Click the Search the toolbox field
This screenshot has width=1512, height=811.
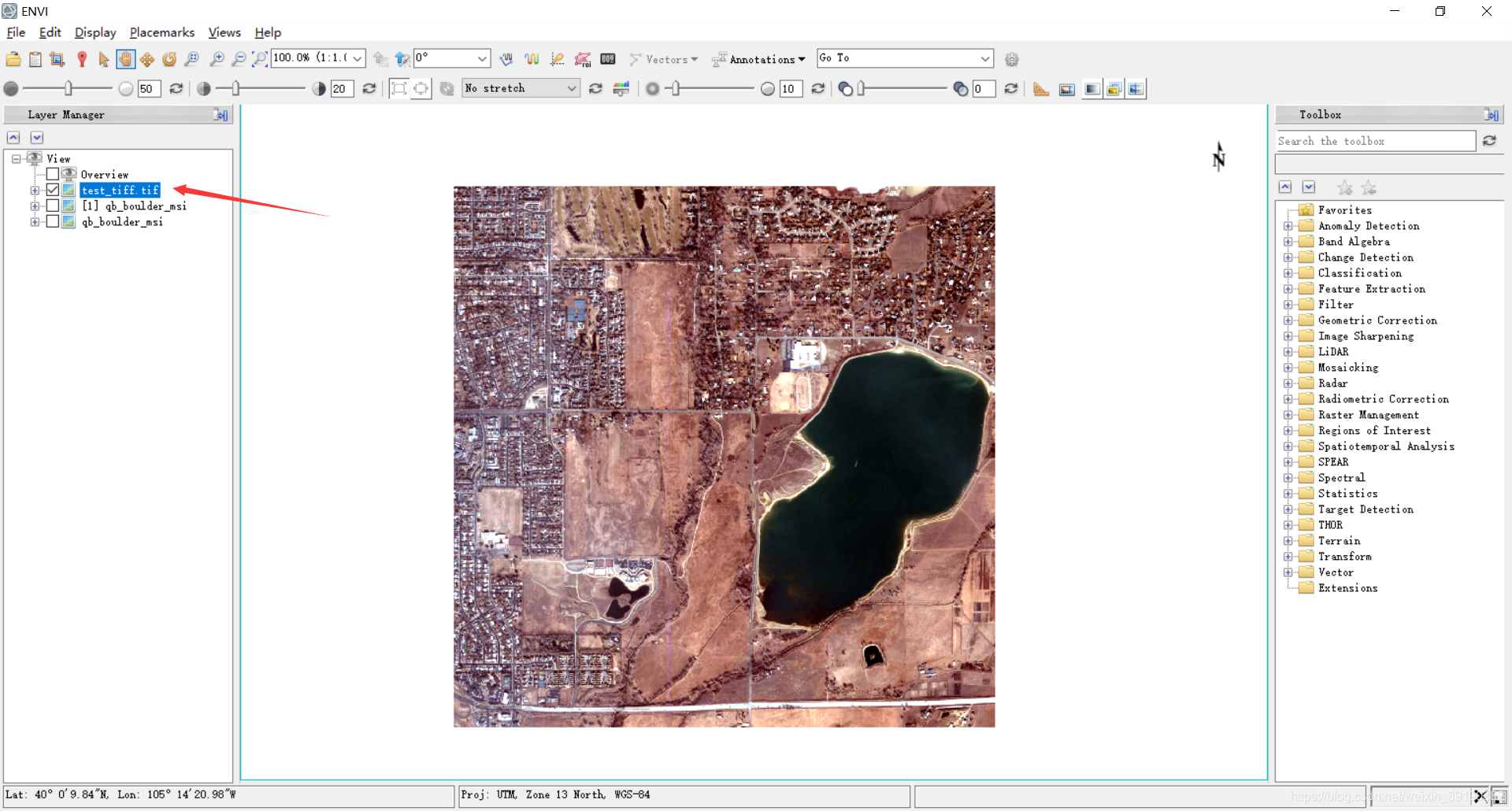click(x=1375, y=141)
